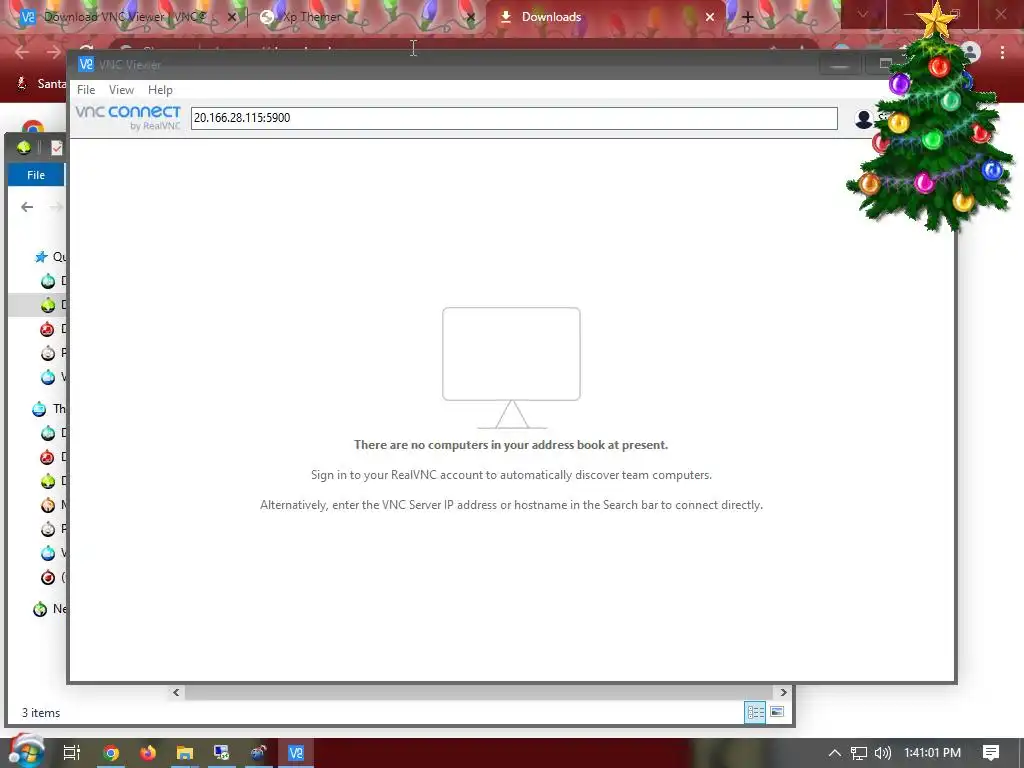Select the Downloads Chrome tab

551,17
